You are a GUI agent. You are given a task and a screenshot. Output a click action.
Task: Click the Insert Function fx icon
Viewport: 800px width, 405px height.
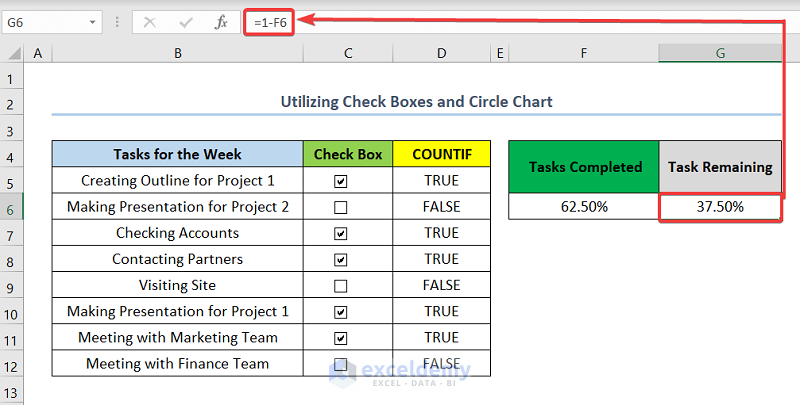pos(221,21)
